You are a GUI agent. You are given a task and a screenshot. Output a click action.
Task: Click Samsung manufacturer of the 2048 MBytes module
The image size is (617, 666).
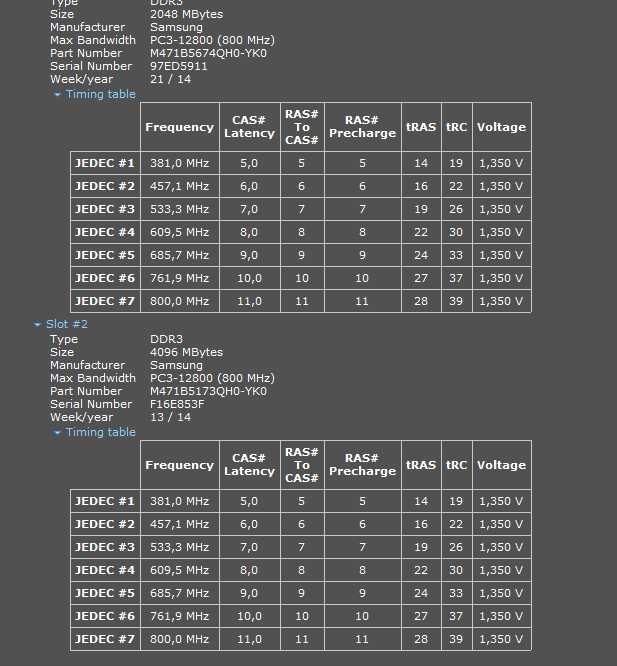[176, 27]
